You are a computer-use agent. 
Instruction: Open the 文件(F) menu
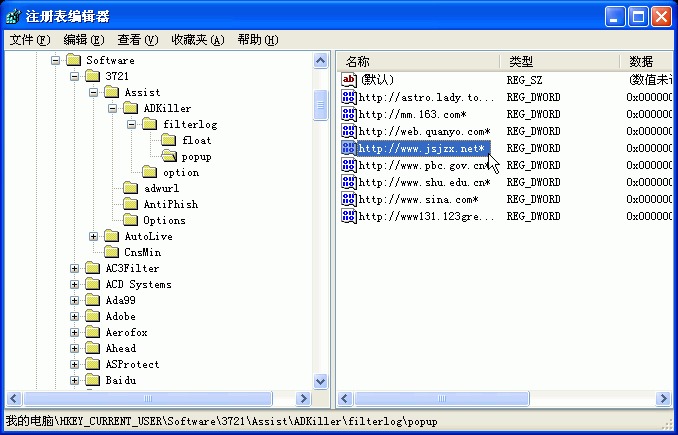(x=30, y=40)
